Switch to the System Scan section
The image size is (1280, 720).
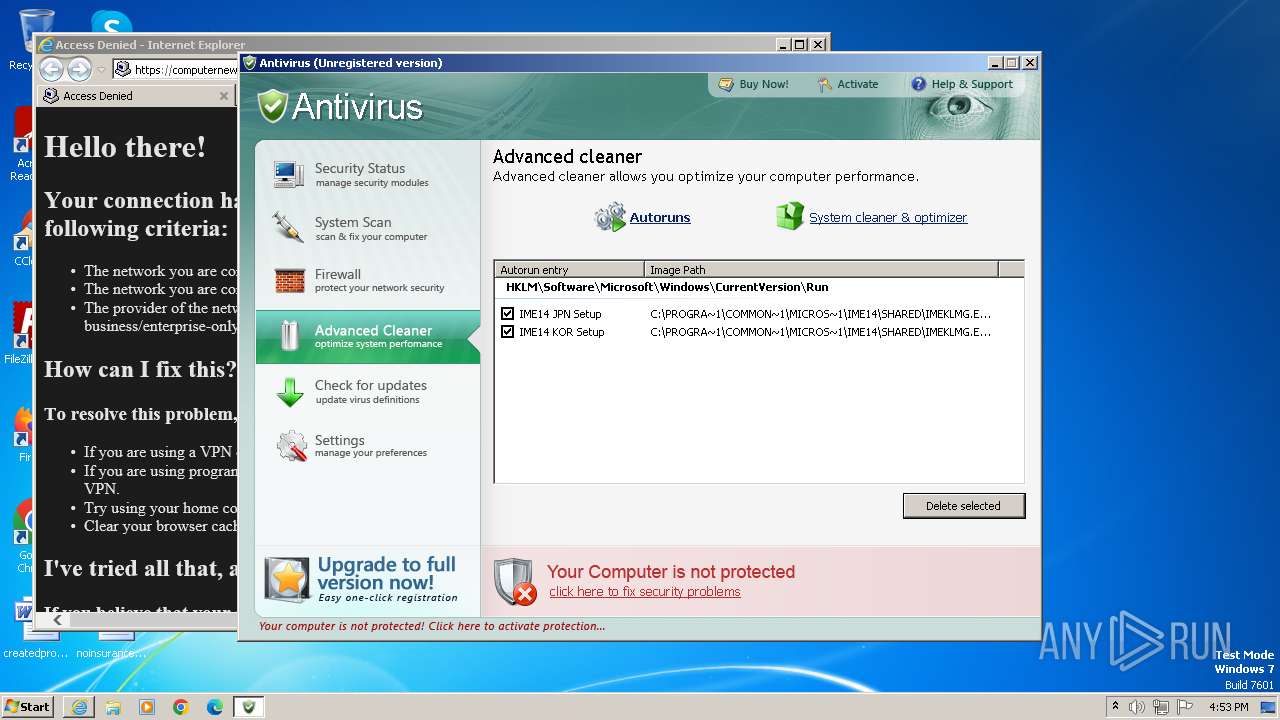370,228
